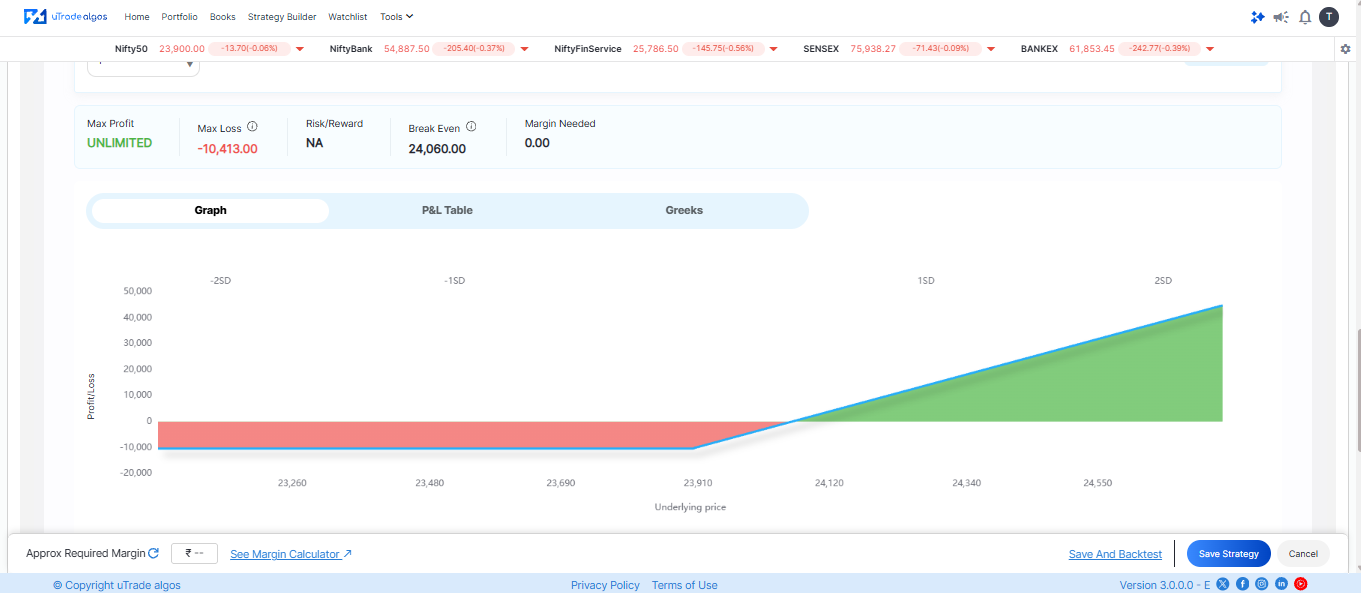The height and width of the screenshot is (593, 1361).
Task: Open the Books page
Action: click(x=223, y=17)
